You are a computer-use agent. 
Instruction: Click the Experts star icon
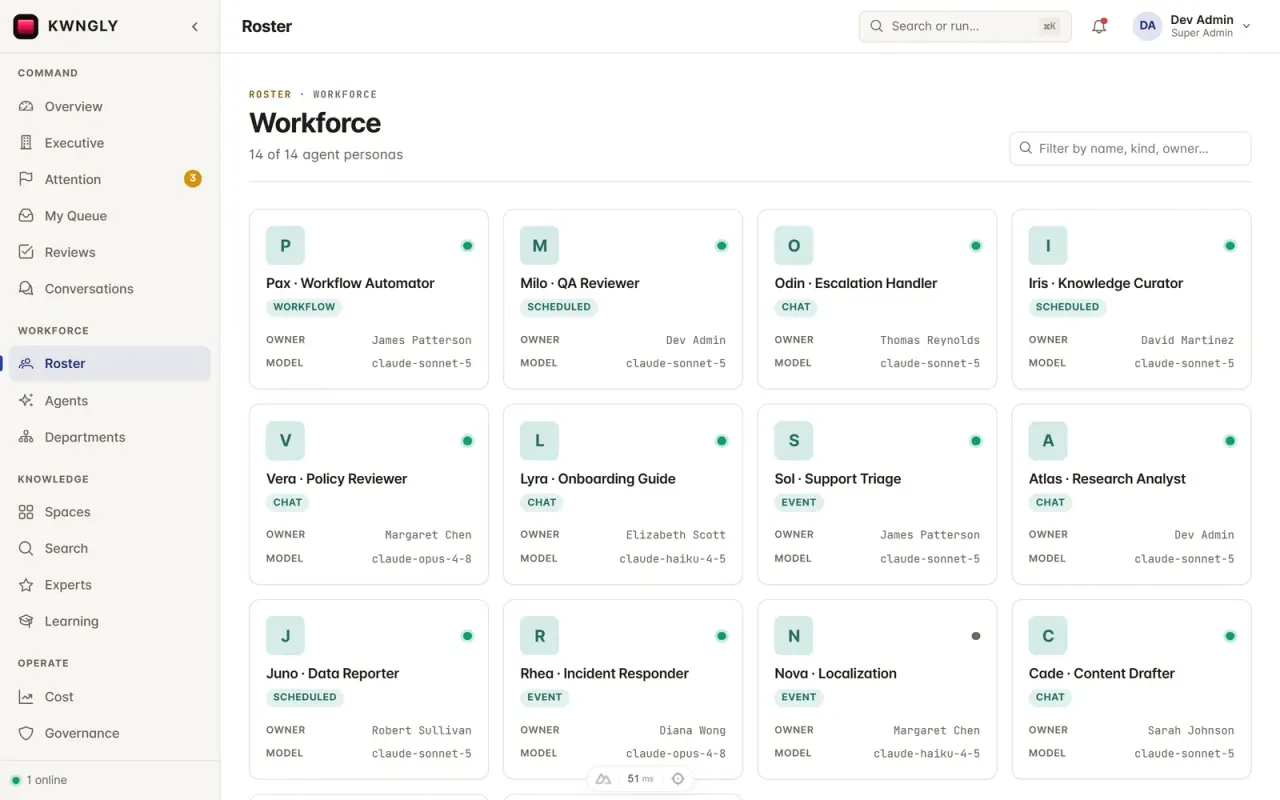pos(26,585)
